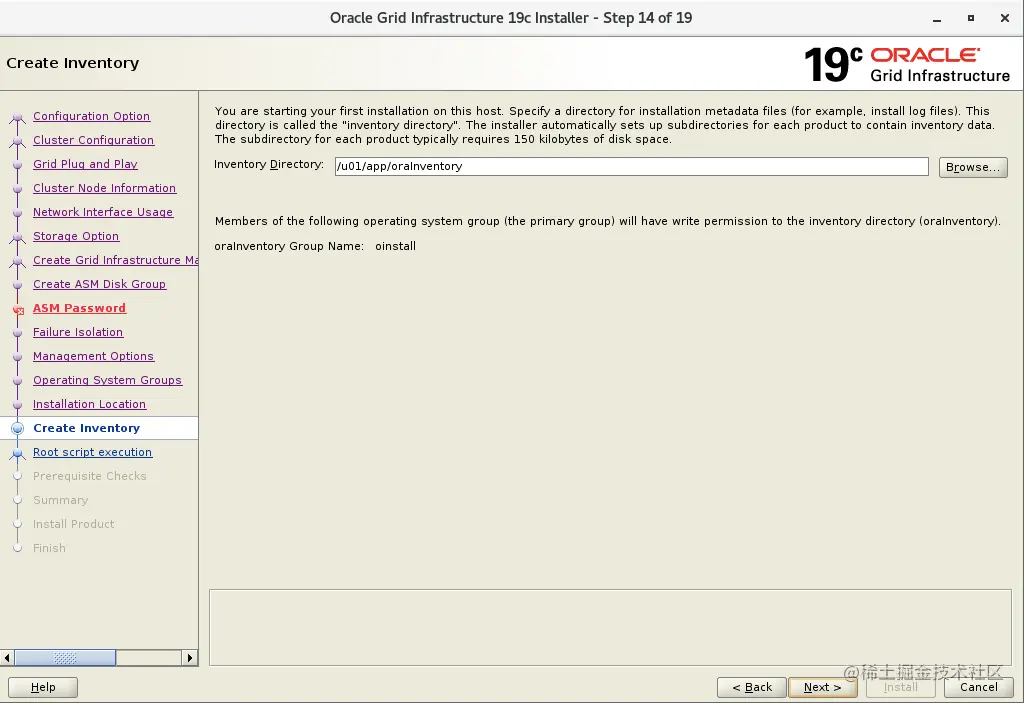Viewport: 1024px width, 703px height.
Task: Go to Operating System Groups step
Action: tap(108, 380)
